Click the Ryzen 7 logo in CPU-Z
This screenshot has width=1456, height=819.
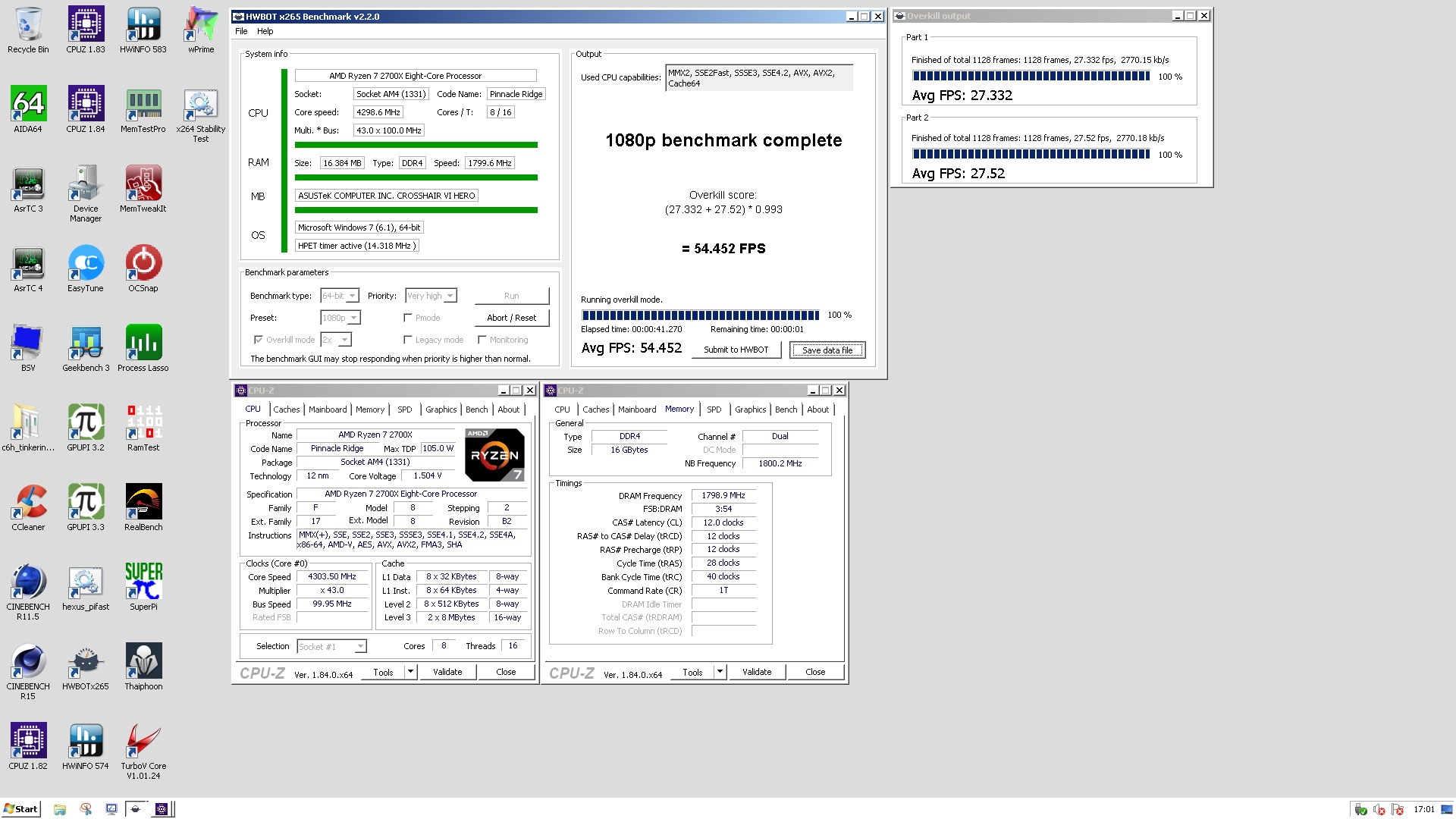[494, 455]
